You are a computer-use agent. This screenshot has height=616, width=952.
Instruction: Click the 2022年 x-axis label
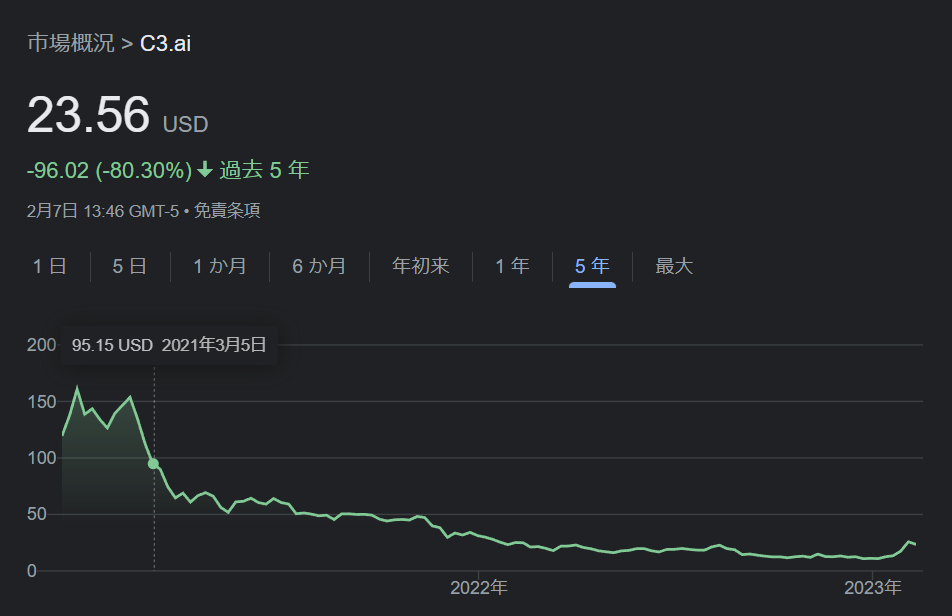point(479,587)
